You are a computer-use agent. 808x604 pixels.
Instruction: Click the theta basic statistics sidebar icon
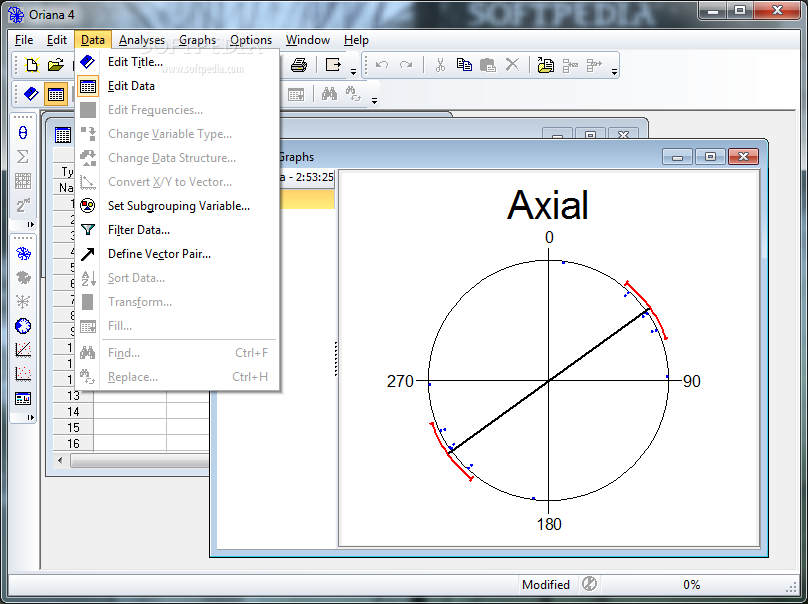[x=23, y=133]
